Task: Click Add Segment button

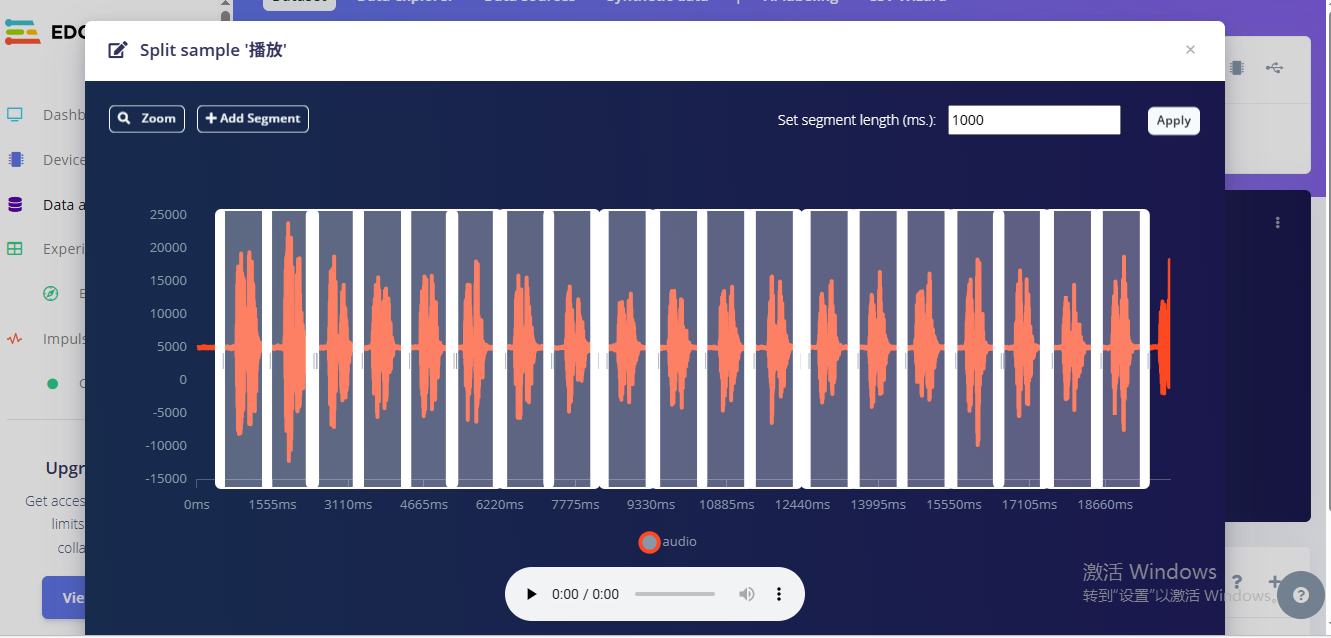Action: click(252, 119)
